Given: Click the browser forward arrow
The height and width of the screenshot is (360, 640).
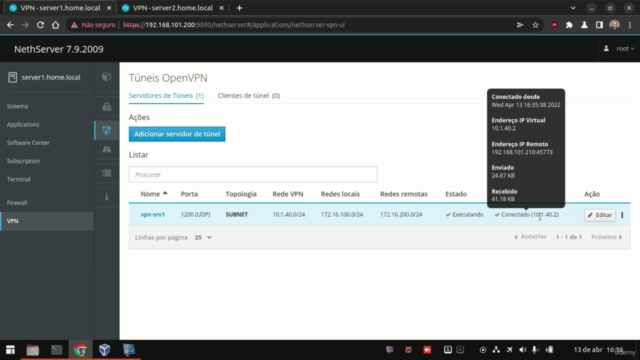Looking at the screenshot, I should (25, 25).
